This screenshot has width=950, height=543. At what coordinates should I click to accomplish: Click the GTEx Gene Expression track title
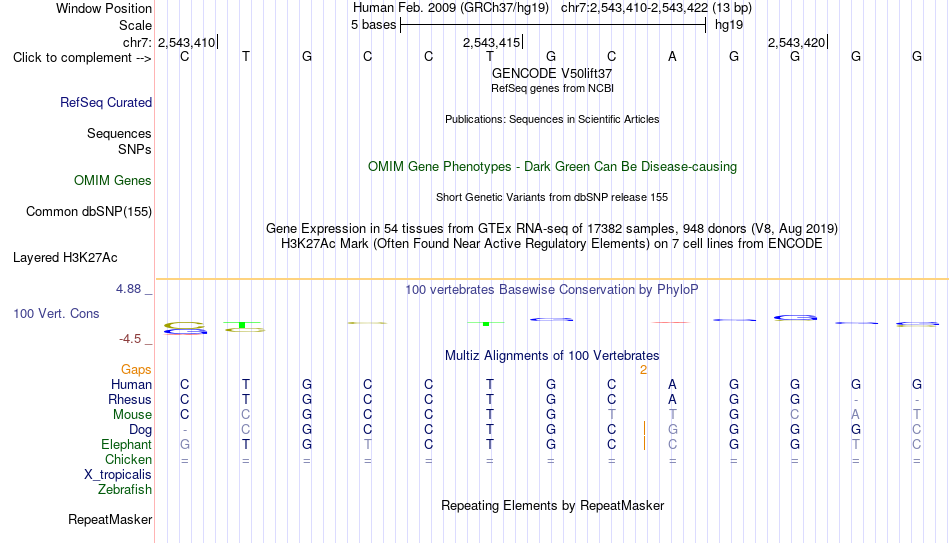coord(552,228)
